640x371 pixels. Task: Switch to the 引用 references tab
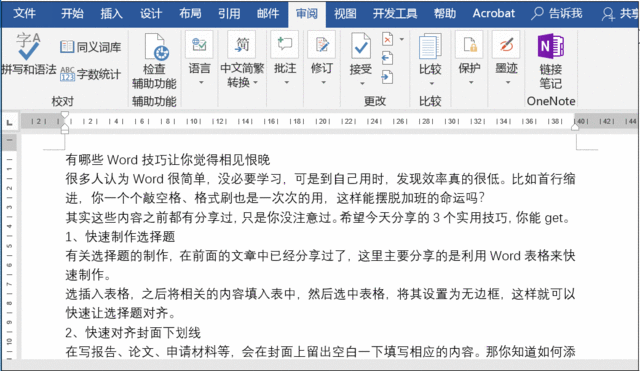pos(229,13)
